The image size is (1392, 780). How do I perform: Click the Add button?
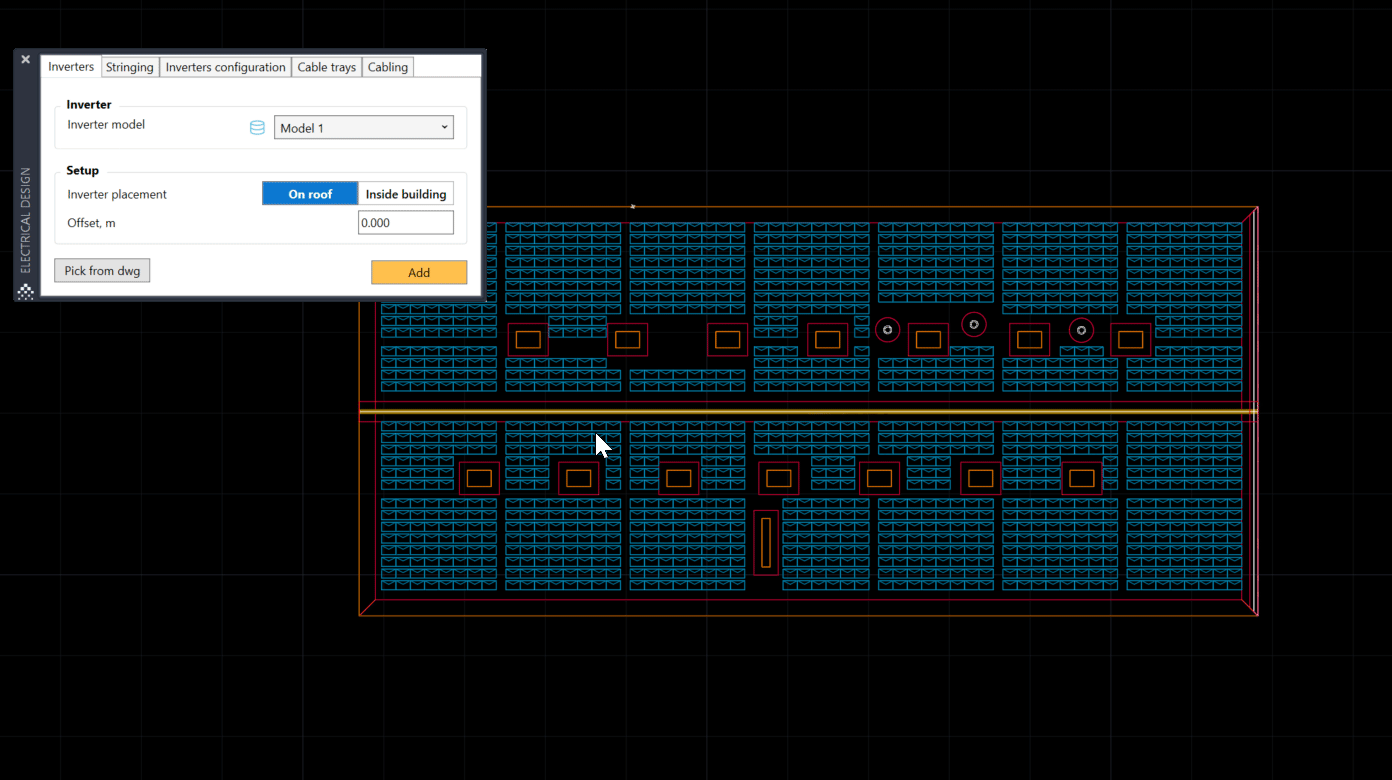[418, 272]
